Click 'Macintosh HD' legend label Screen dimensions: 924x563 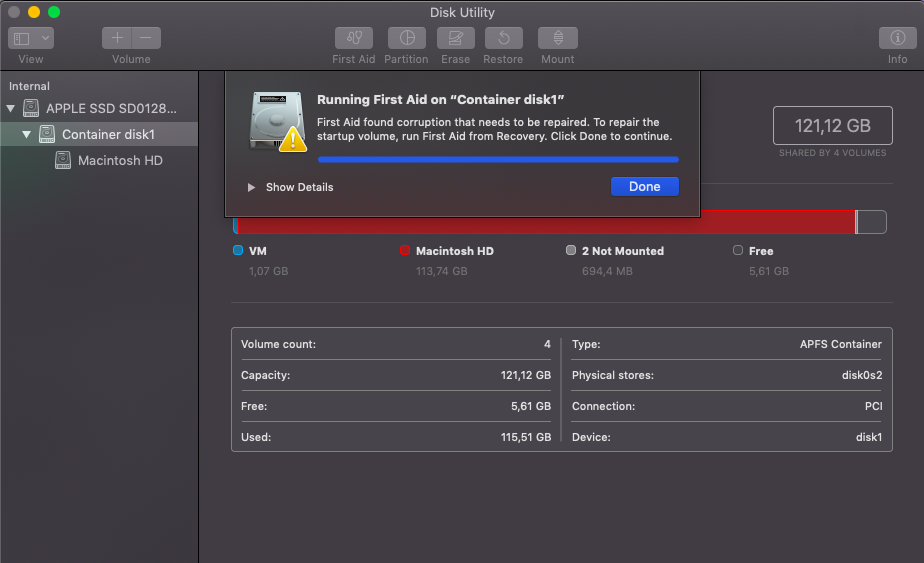pyautogui.click(x=454, y=251)
